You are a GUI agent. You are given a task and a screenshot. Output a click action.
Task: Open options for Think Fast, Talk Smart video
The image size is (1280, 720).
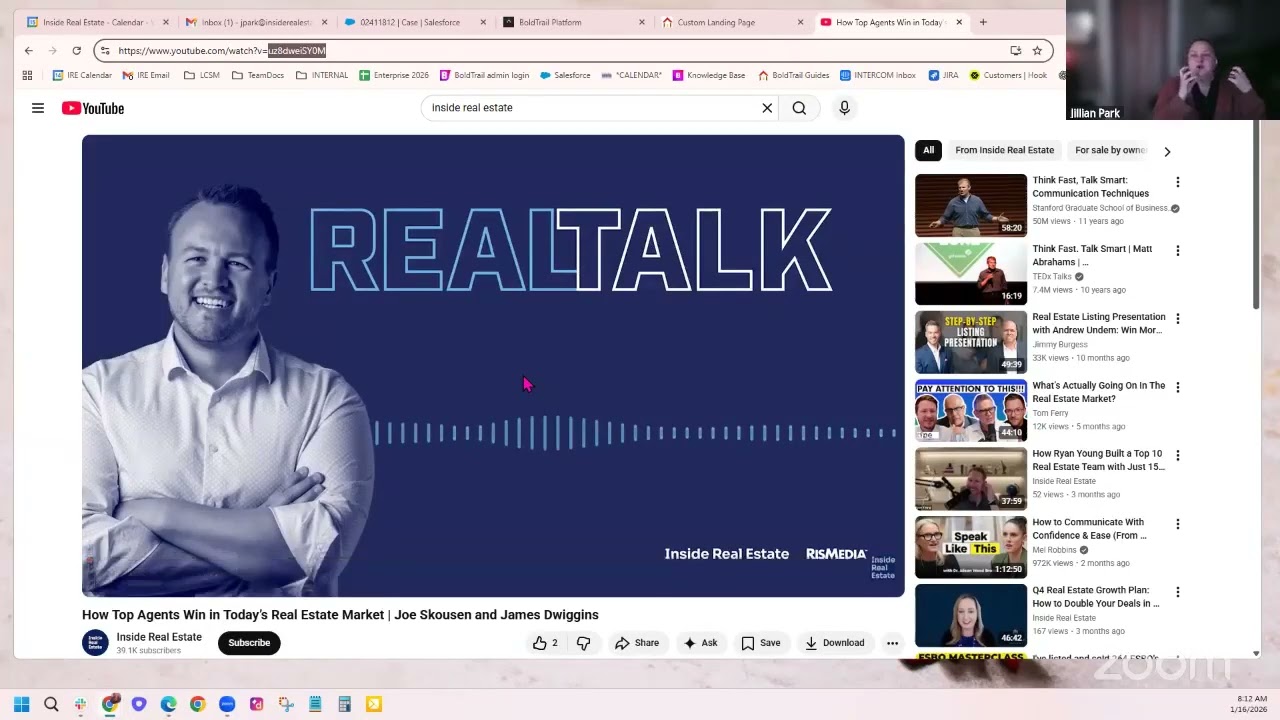click(x=1177, y=182)
